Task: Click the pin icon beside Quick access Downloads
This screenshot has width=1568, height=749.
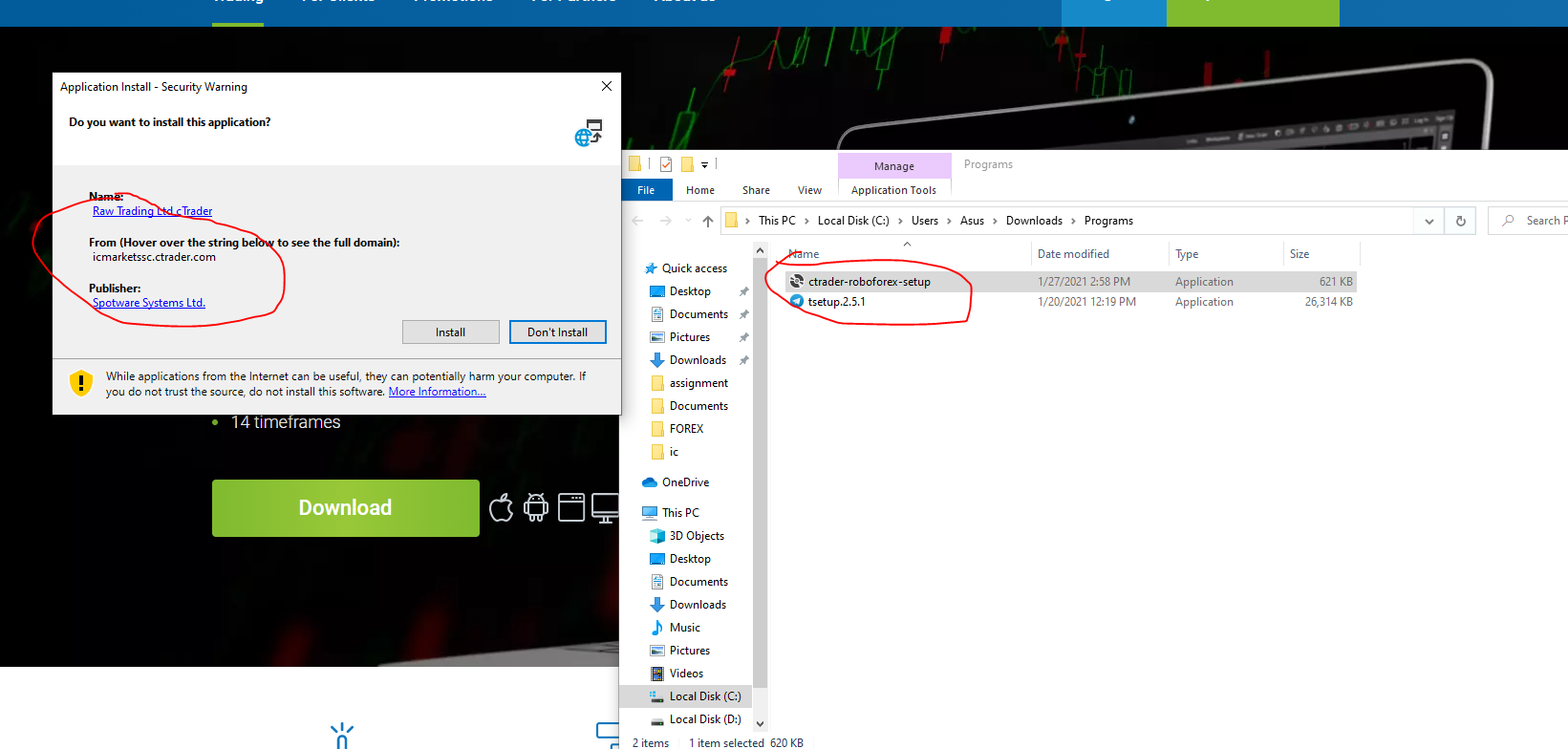Action: (x=743, y=360)
